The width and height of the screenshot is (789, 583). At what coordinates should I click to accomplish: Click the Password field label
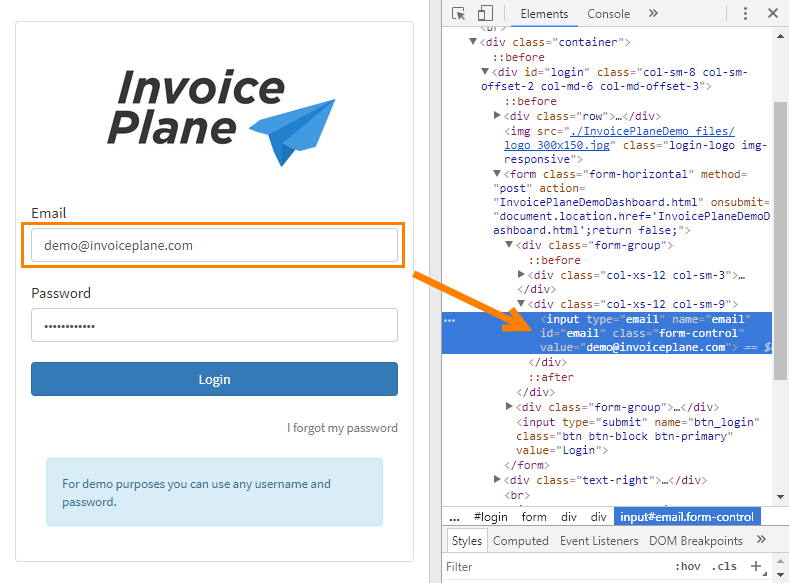point(61,293)
